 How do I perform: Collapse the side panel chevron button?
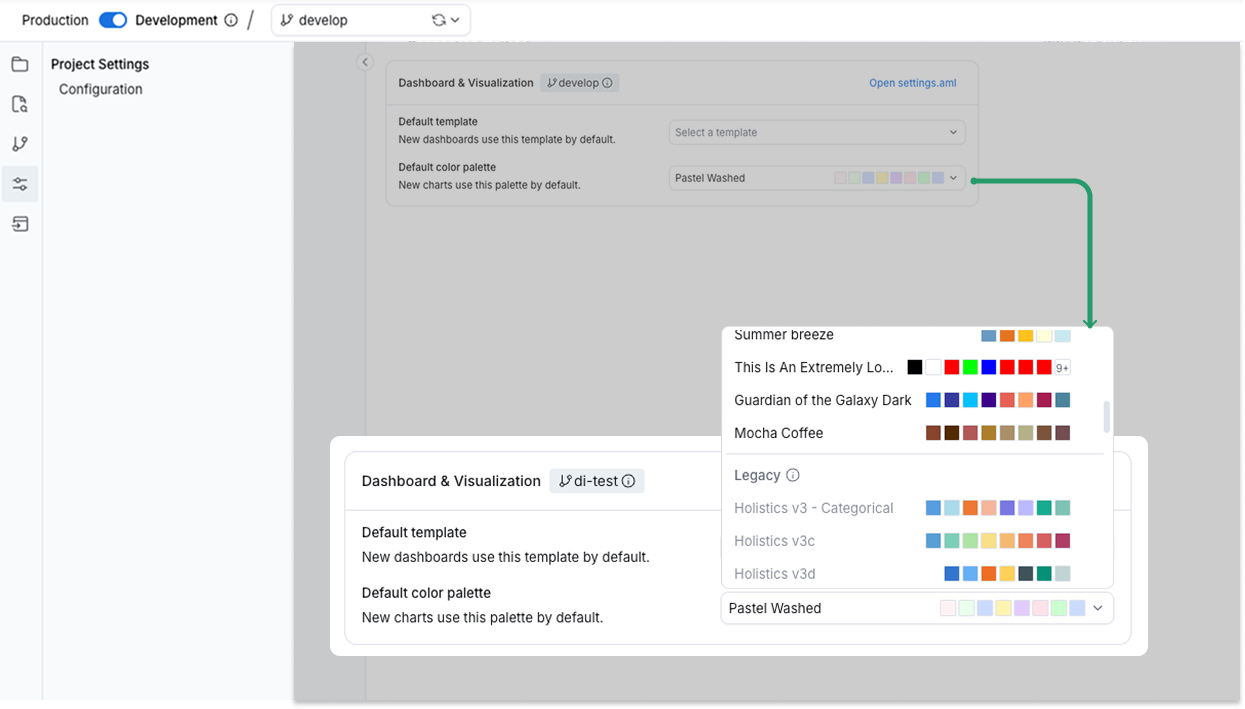point(365,62)
